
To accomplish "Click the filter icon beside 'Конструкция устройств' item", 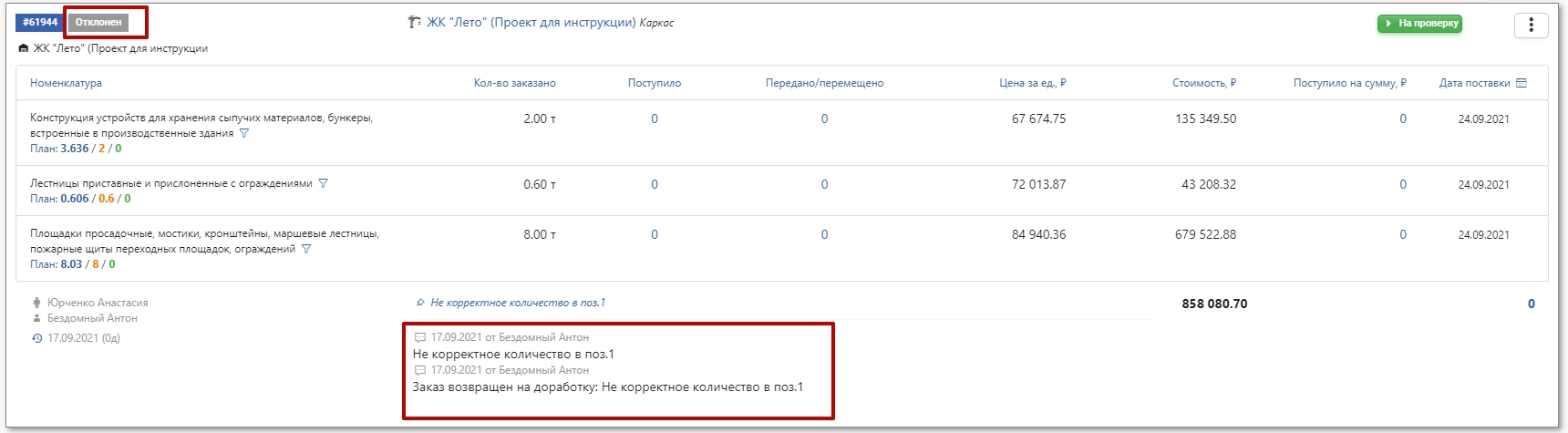I will click(243, 133).
